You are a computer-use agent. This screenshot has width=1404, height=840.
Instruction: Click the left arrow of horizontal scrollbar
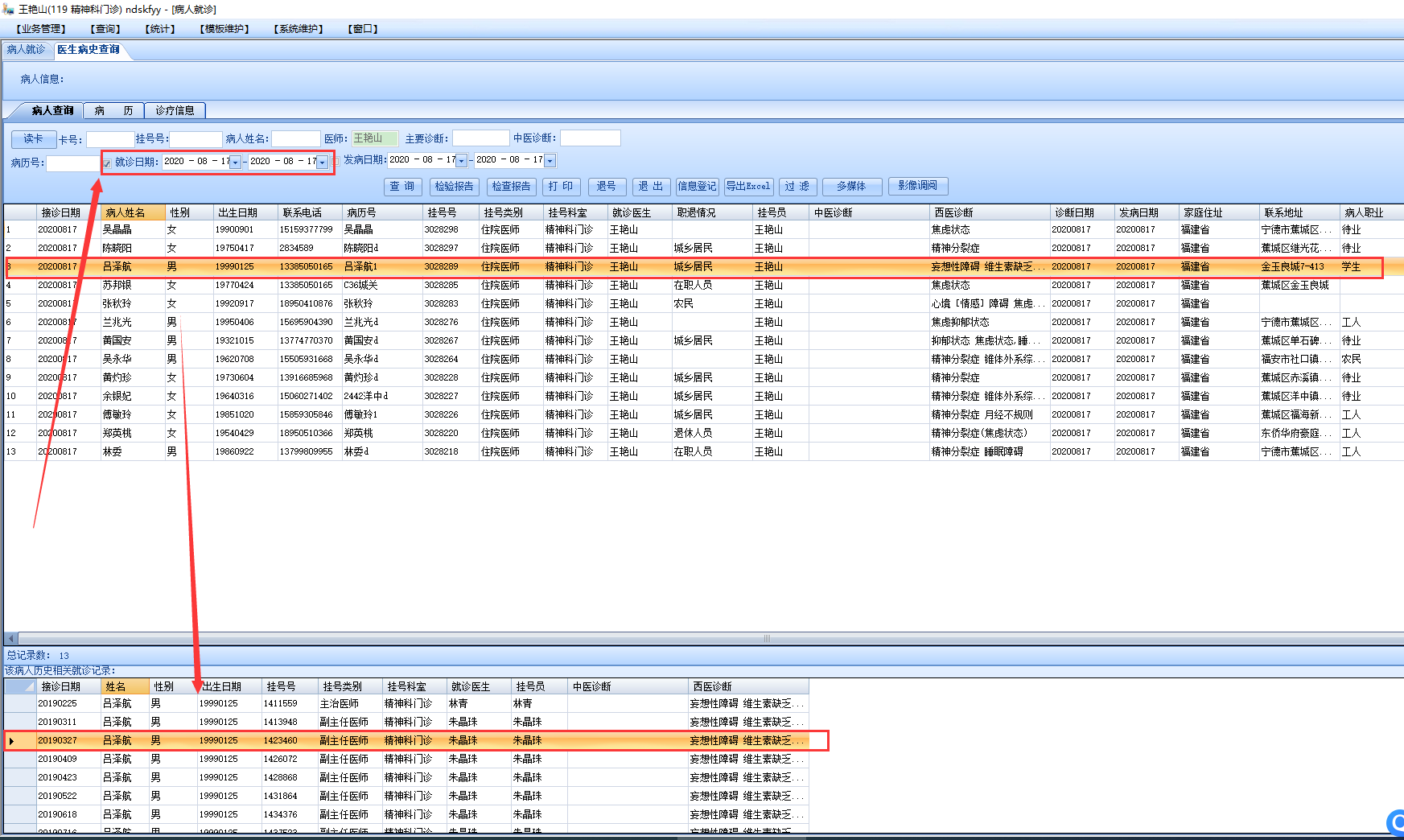pyautogui.click(x=10, y=639)
